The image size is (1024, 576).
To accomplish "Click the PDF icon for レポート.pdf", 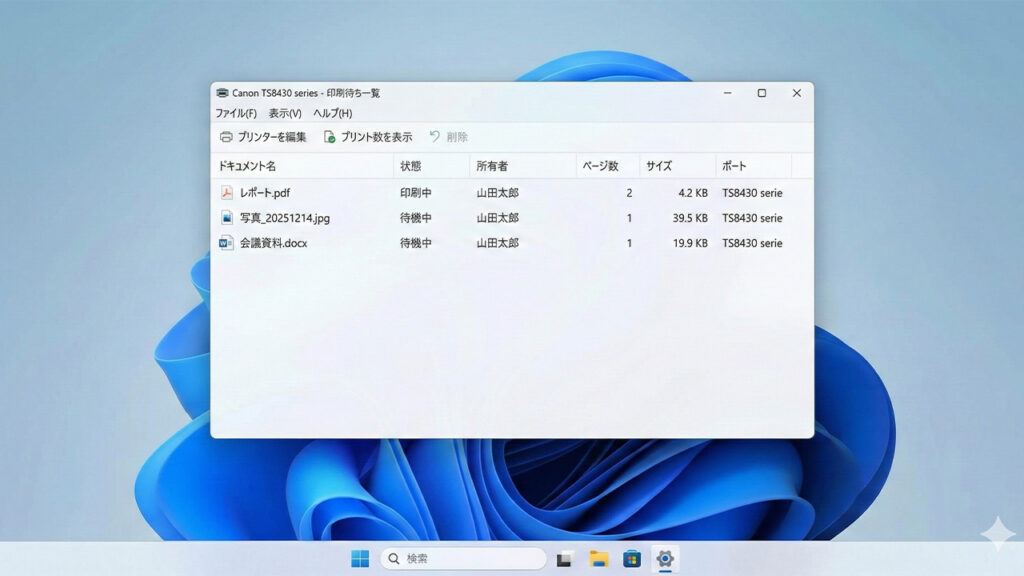I will tap(227, 193).
